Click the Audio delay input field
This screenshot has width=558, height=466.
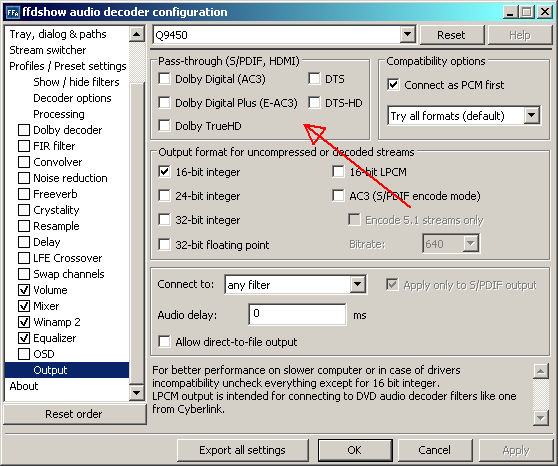[x=297, y=314]
